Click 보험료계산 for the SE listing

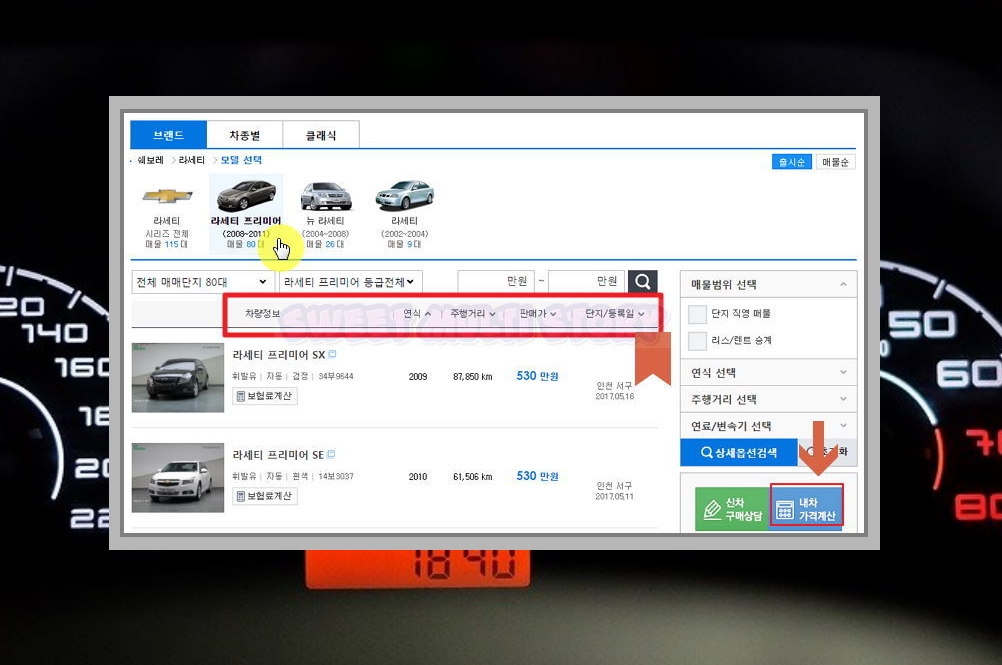(x=265, y=496)
